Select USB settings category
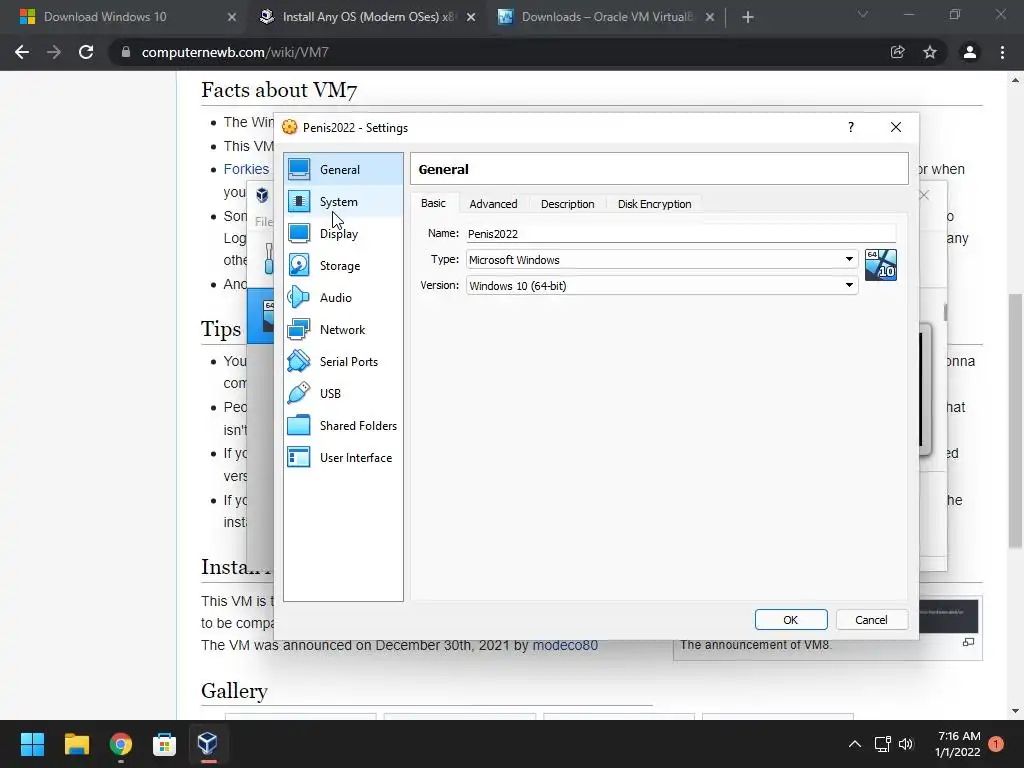Viewport: 1024px width, 768px height. pos(344,394)
